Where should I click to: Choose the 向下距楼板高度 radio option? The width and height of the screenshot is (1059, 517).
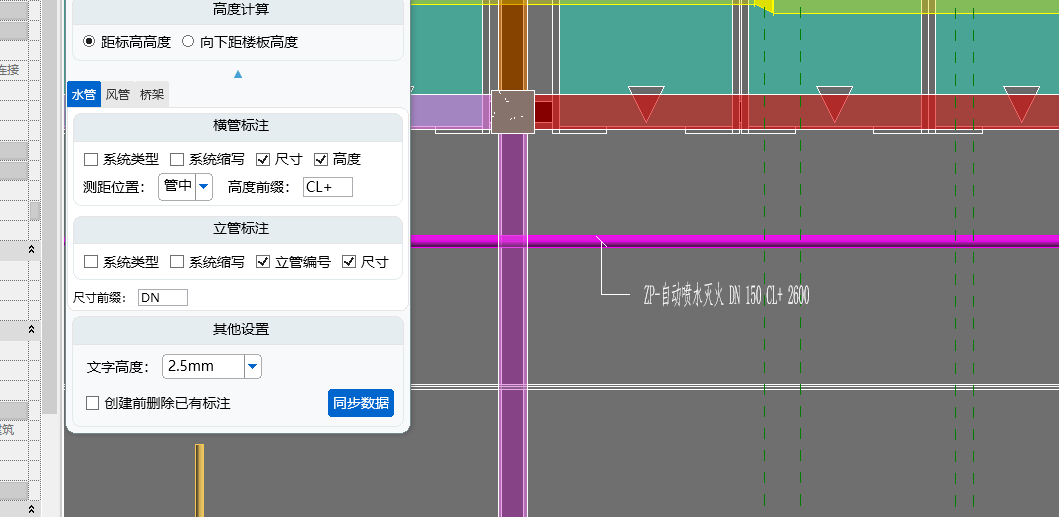click(x=188, y=42)
